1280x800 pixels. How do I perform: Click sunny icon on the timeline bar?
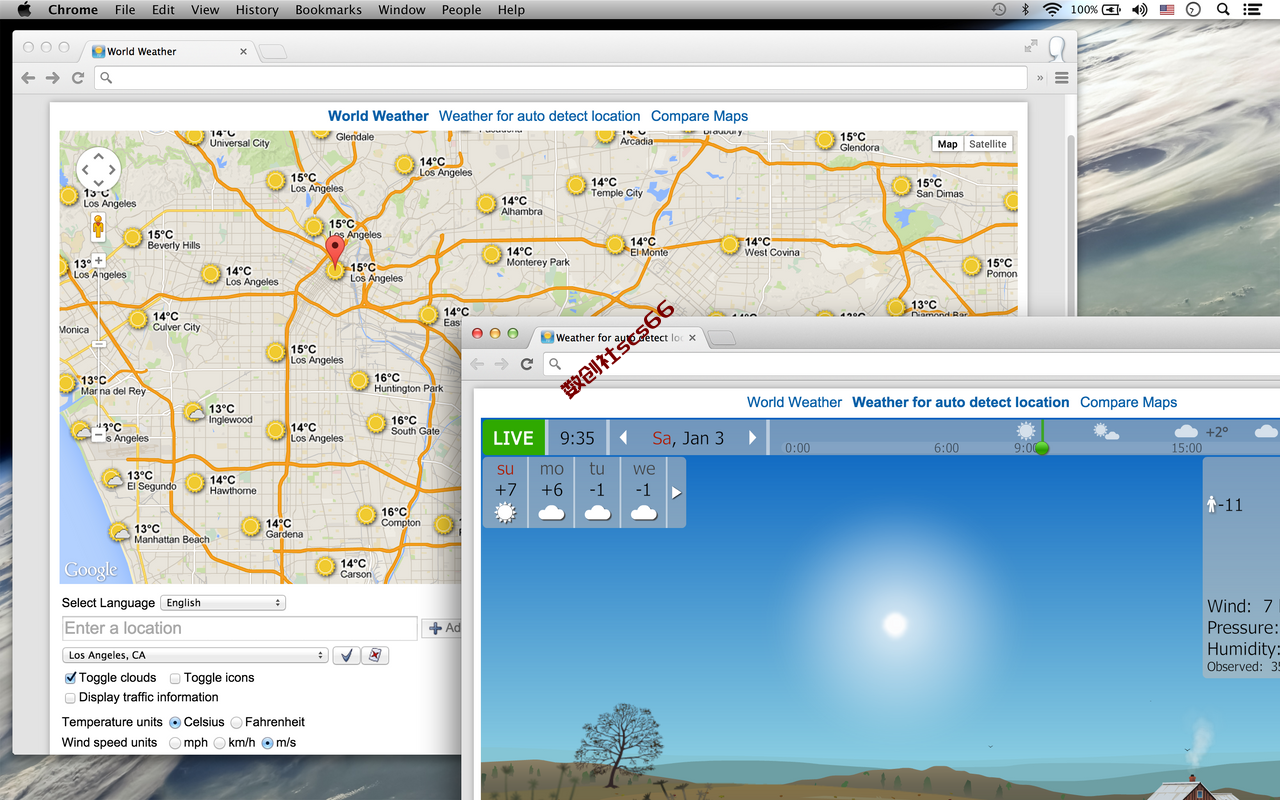[x=1026, y=431]
